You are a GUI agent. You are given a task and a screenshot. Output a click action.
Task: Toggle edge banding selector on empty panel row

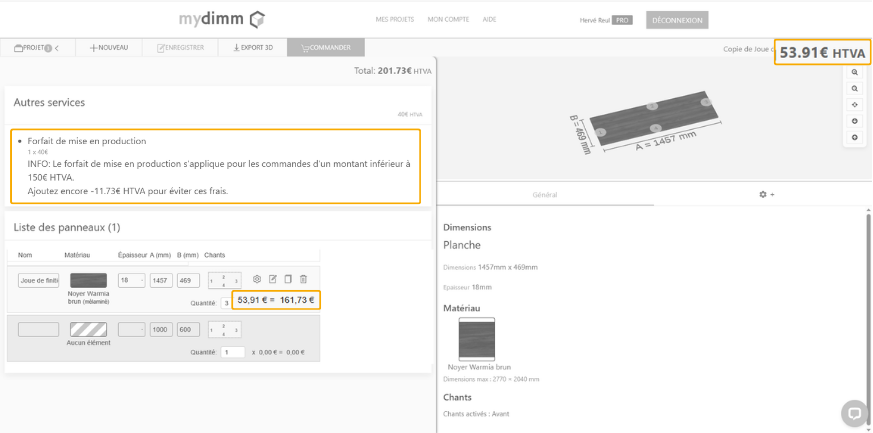coord(224,330)
